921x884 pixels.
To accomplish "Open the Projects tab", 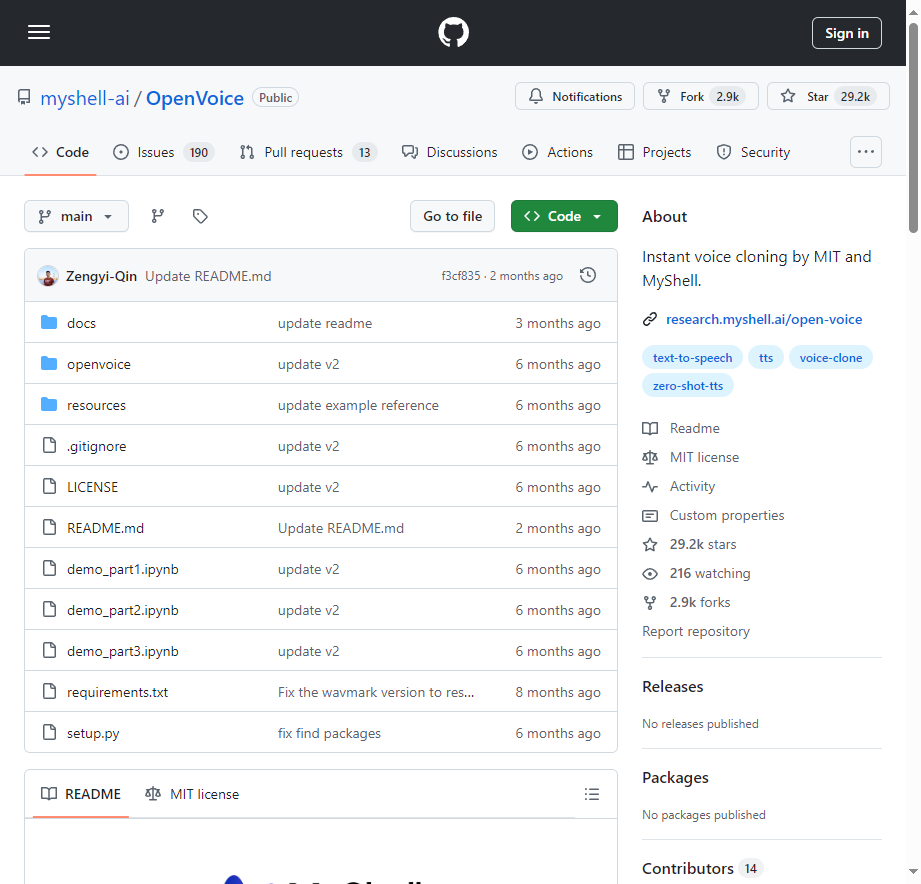I will pyautogui.click(x=654, y=152).
